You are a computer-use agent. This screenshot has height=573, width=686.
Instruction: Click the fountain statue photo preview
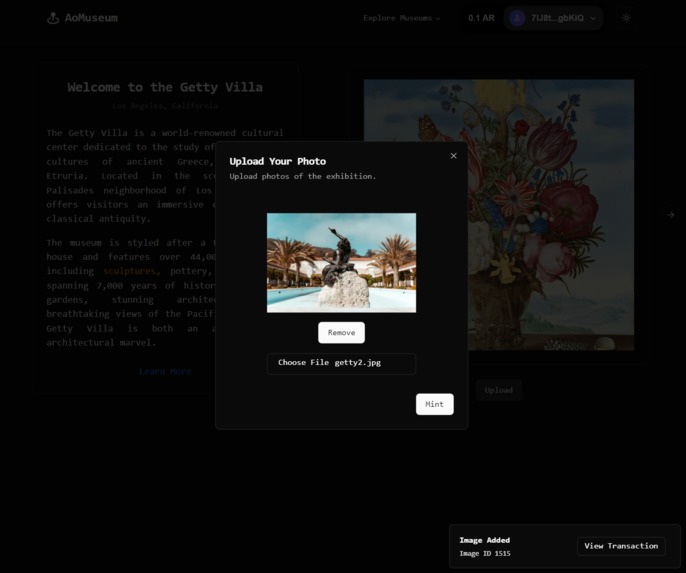[341, 262]
